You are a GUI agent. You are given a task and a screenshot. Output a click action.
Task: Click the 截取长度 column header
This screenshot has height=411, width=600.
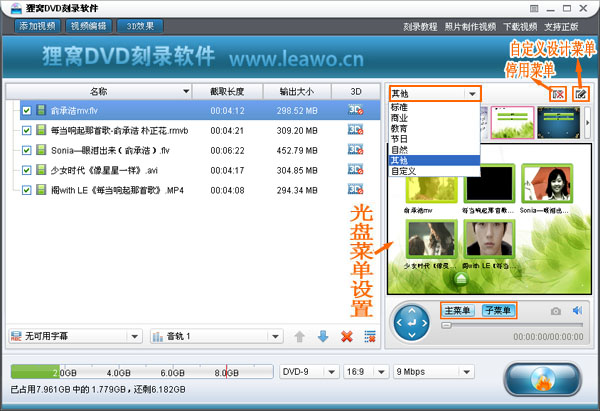(227, 91)
